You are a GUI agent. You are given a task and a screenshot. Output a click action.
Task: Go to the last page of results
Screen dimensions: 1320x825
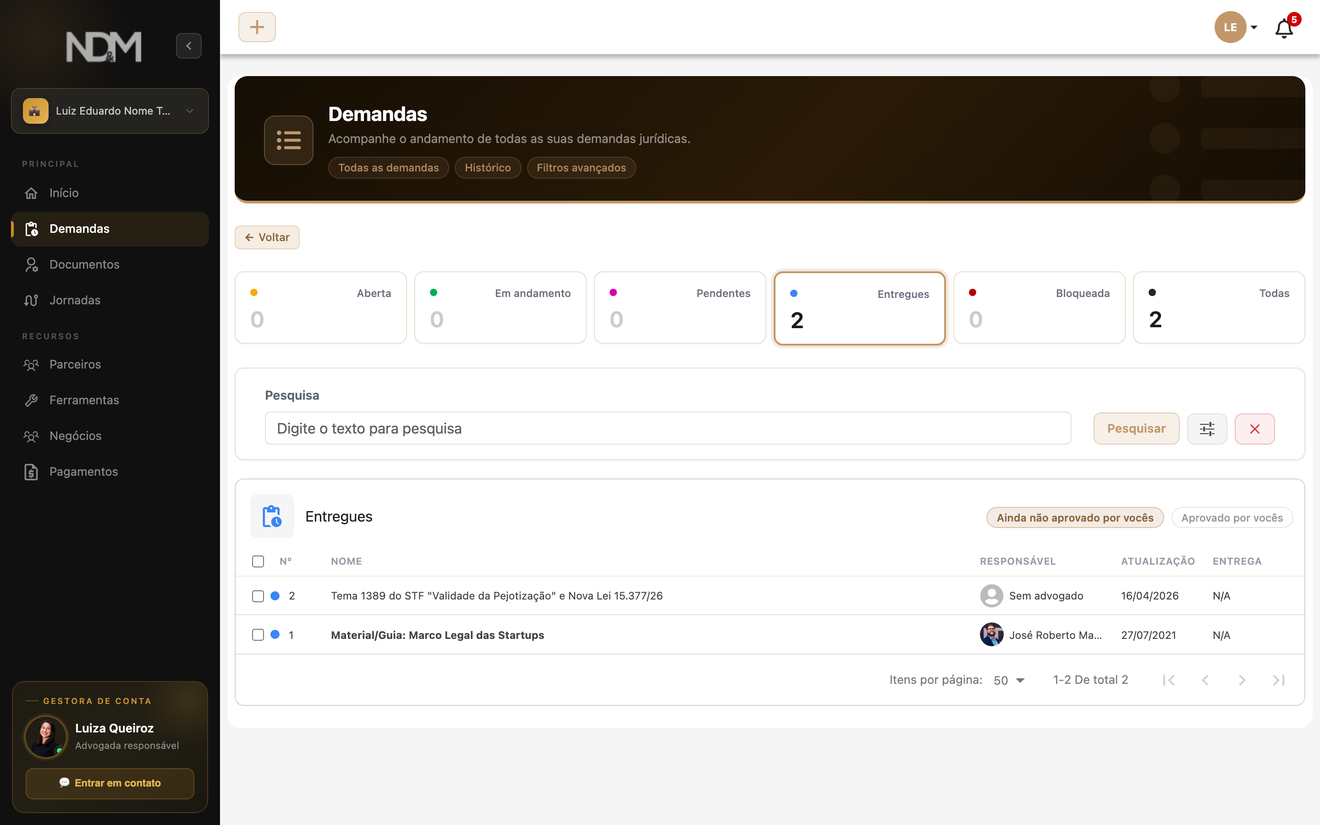coord(1278,680)
